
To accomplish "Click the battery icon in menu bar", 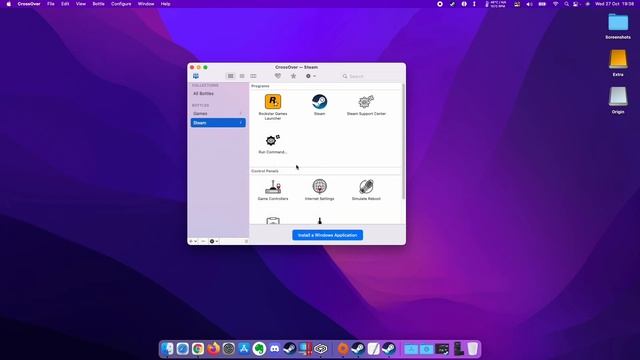I will (x=542, y=4).
